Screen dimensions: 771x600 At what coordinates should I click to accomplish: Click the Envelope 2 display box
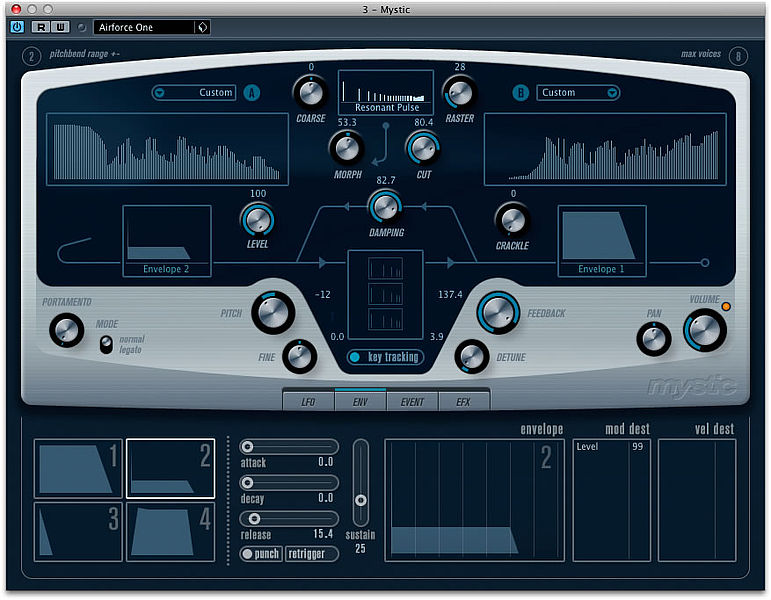(x=167, y=241)
